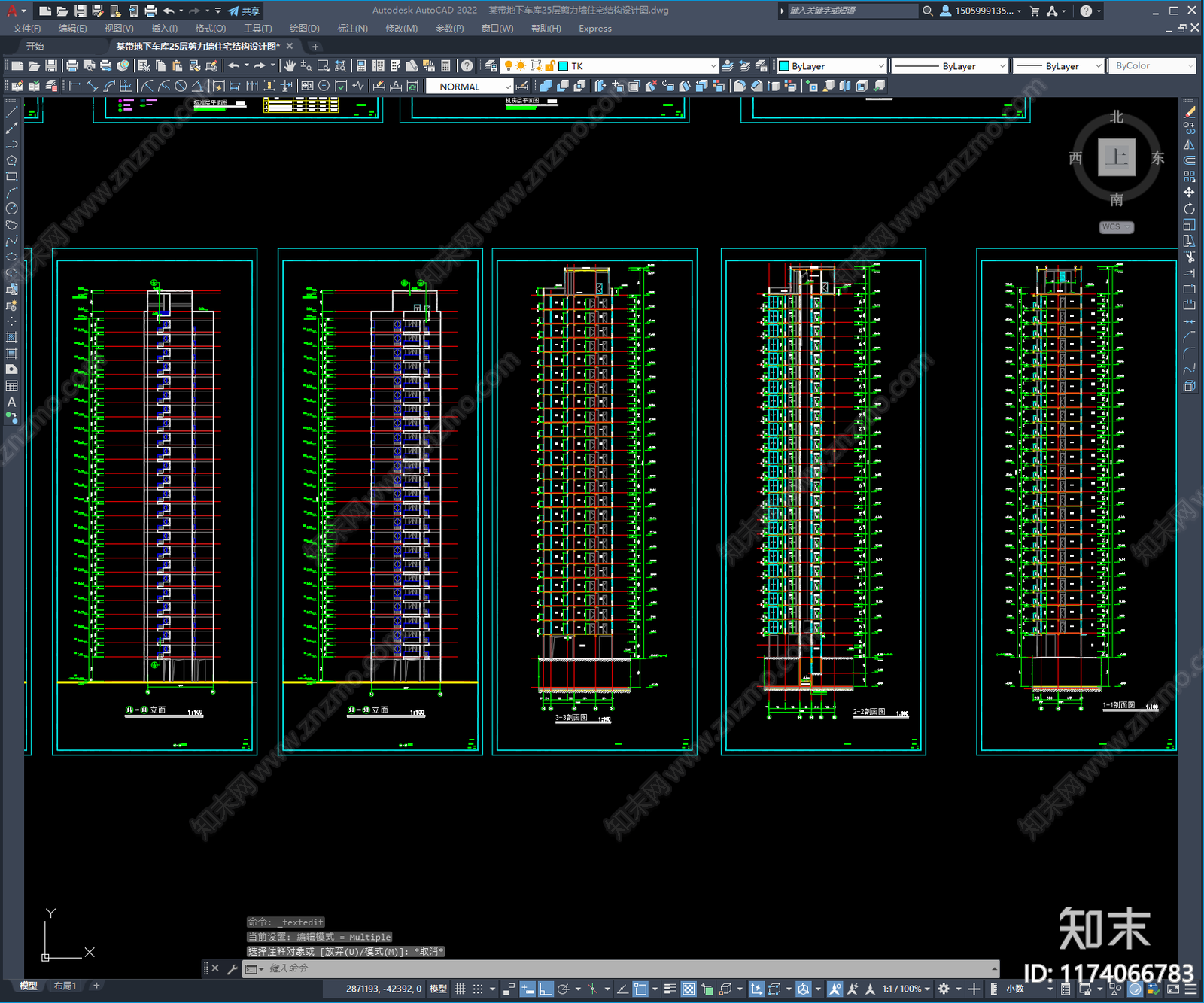Open the Help question mark toolbar icon
The height and width of the screenshot is (1003, 1204).
click(467, 66)
